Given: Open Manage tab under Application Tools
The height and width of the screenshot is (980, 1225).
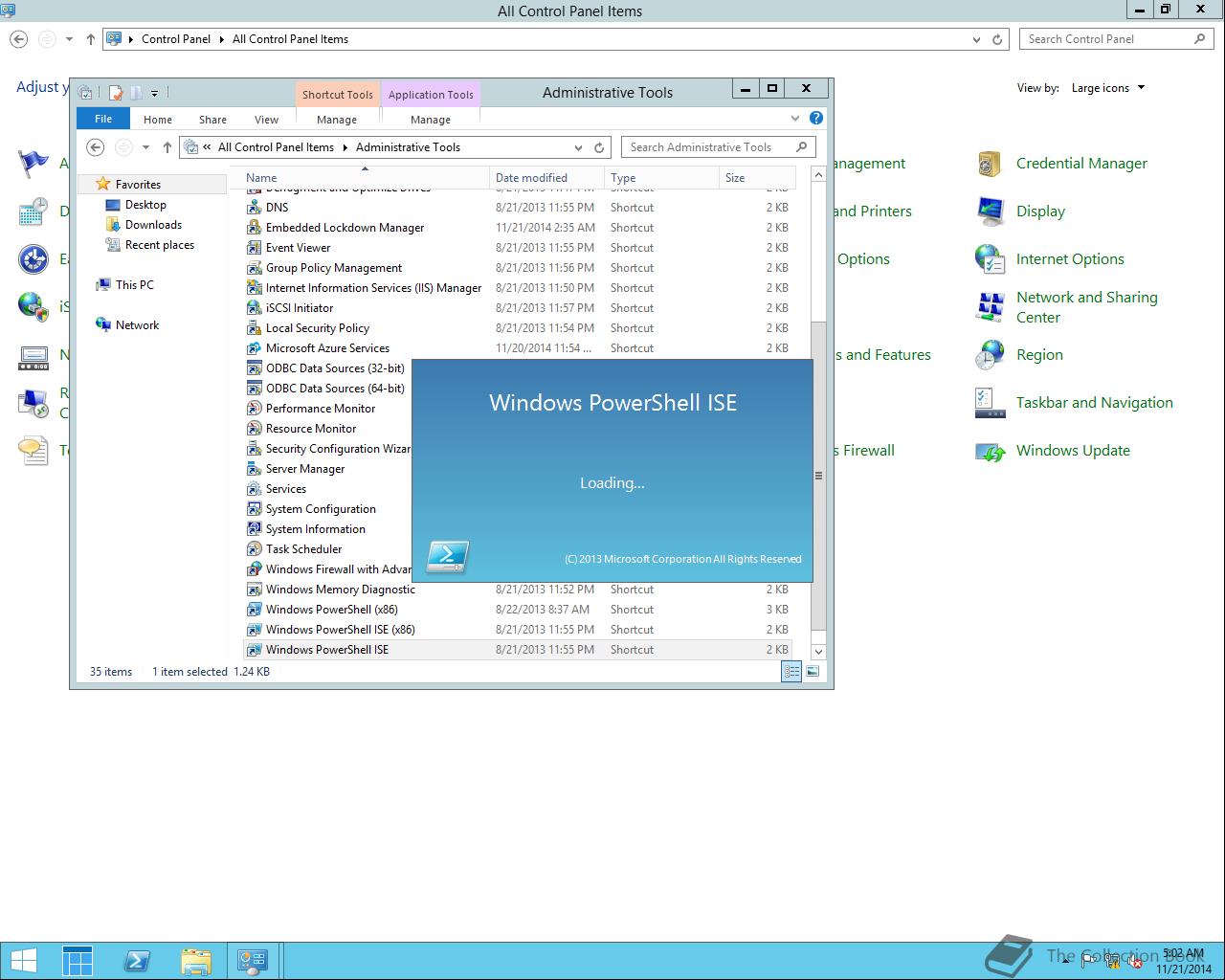Looking at the screenshot, I should pyautogui.click(x=431, y=120).
